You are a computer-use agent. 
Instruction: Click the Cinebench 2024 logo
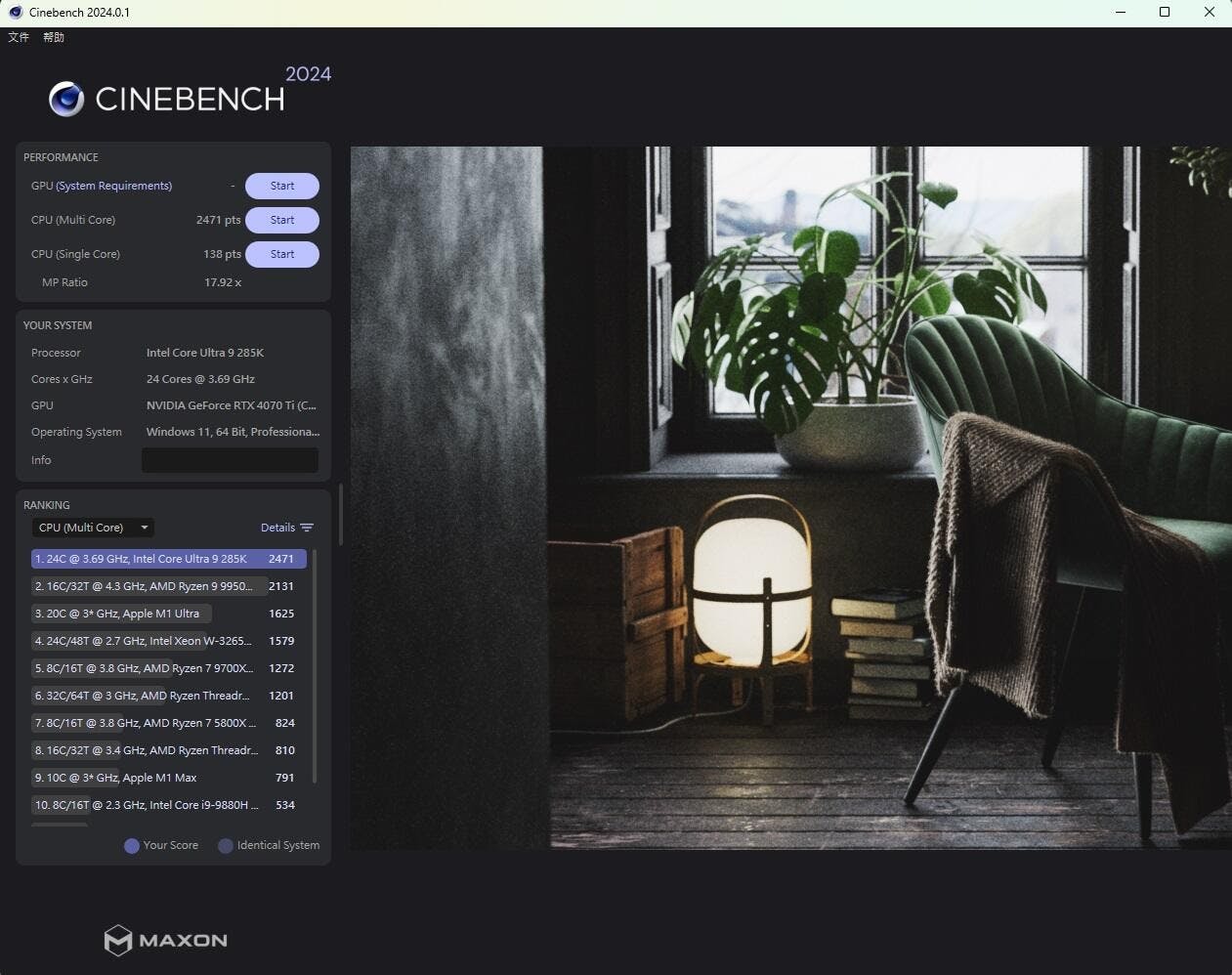pos(191,91)
